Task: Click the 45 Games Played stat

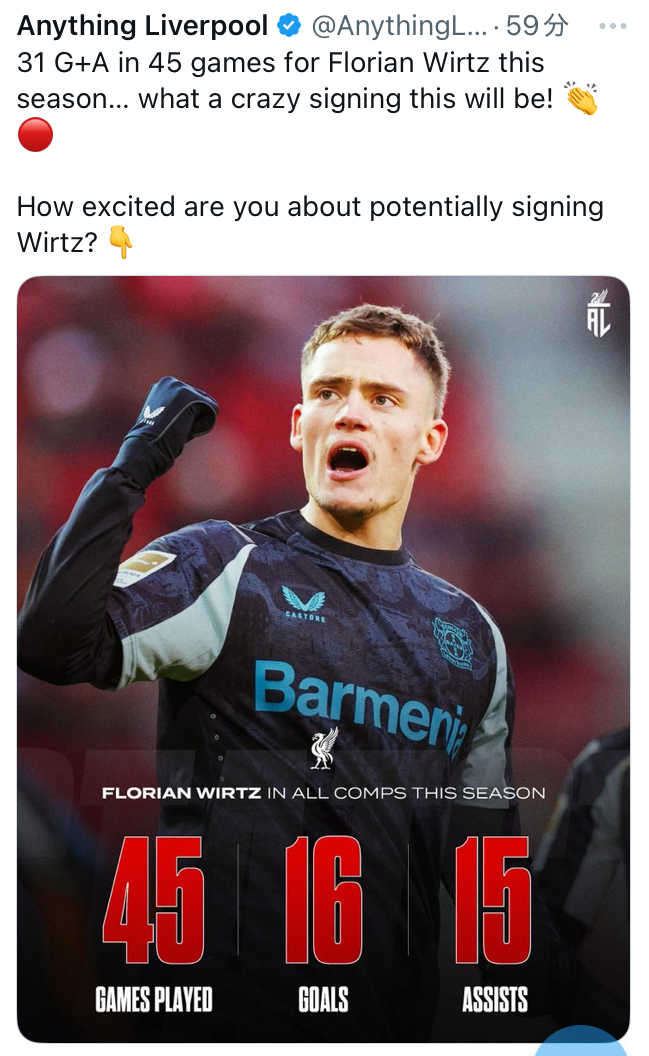Action: pos(153,924)
